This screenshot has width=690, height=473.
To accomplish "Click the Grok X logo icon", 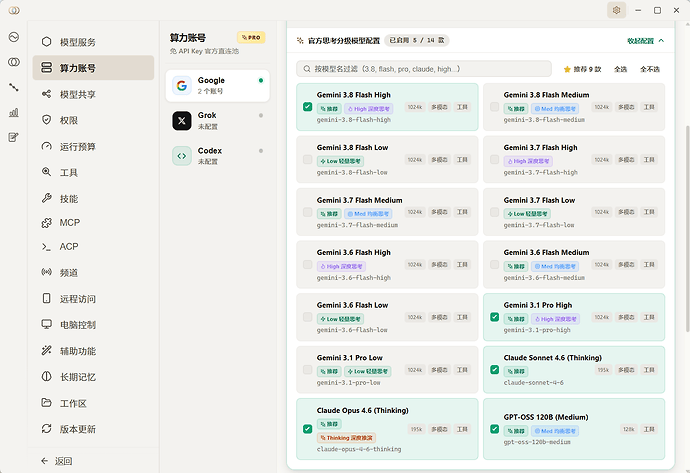I will (182, 121).
